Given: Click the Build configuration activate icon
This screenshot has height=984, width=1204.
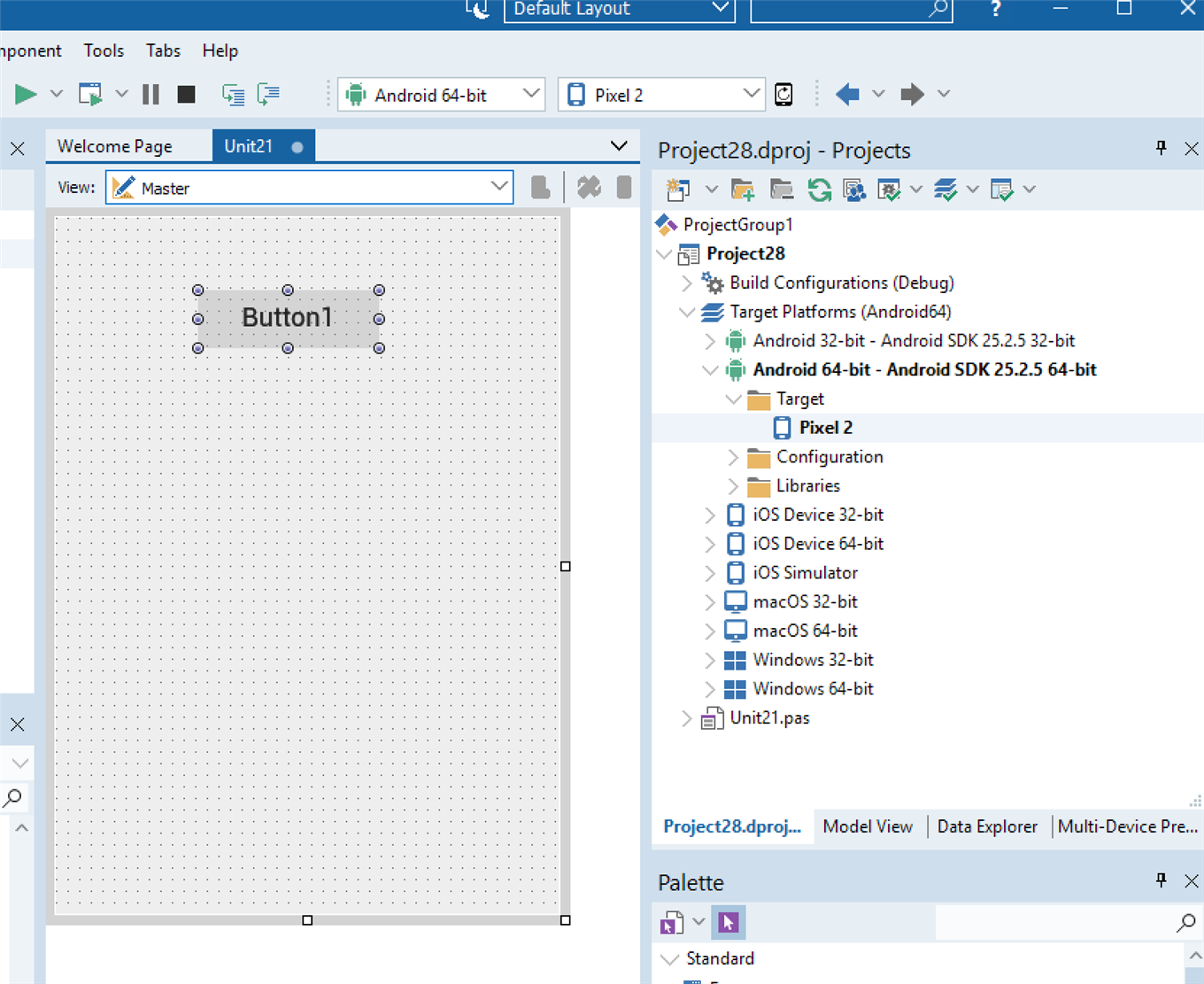Looking at the screenshot, I should pos(888,189).
